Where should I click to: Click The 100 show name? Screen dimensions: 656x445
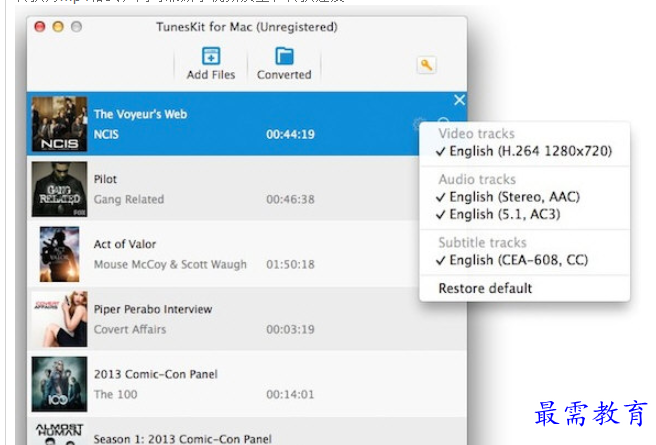coord(115,394)
